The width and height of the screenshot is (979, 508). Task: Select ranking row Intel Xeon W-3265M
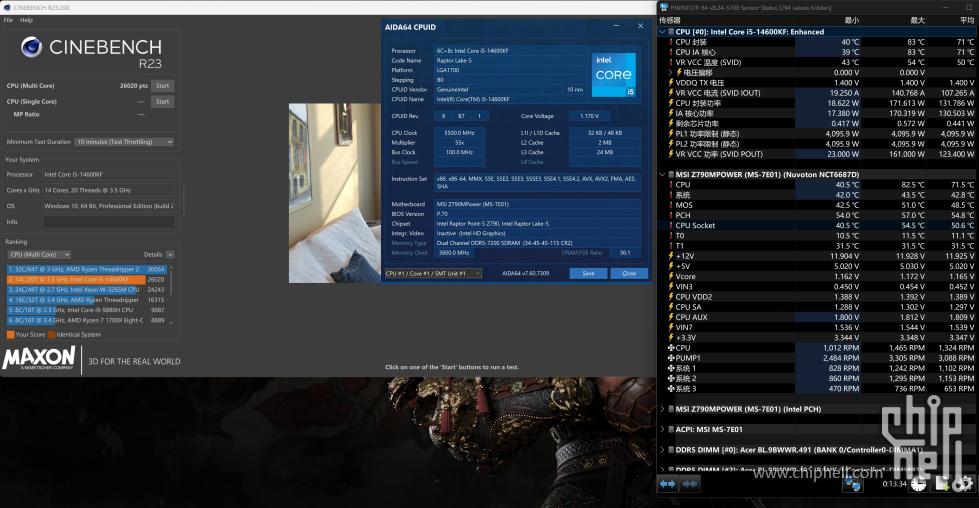point(86,290)
